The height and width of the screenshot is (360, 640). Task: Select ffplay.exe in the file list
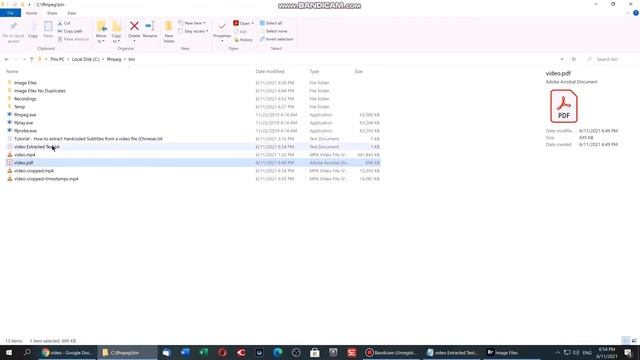[x=23, y=123]
